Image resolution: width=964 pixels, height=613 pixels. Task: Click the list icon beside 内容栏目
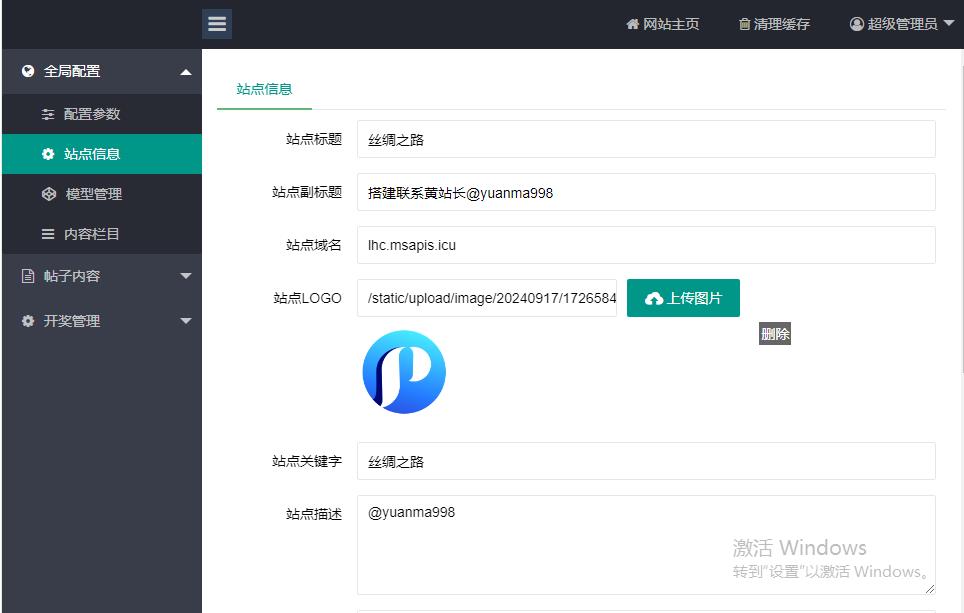(x=48, y=234)
